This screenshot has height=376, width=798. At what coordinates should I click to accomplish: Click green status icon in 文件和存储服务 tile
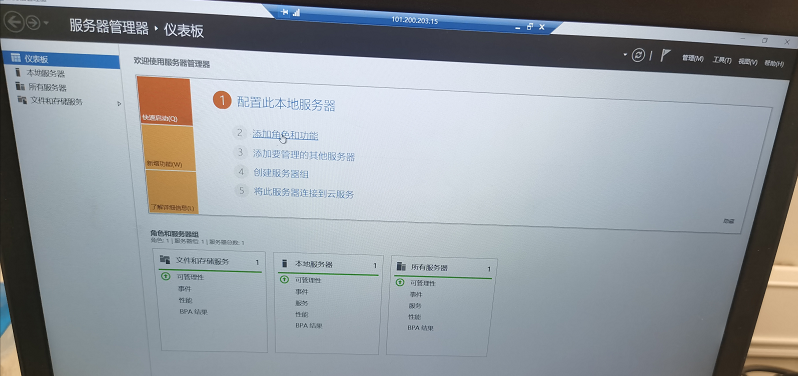[165, 276]
